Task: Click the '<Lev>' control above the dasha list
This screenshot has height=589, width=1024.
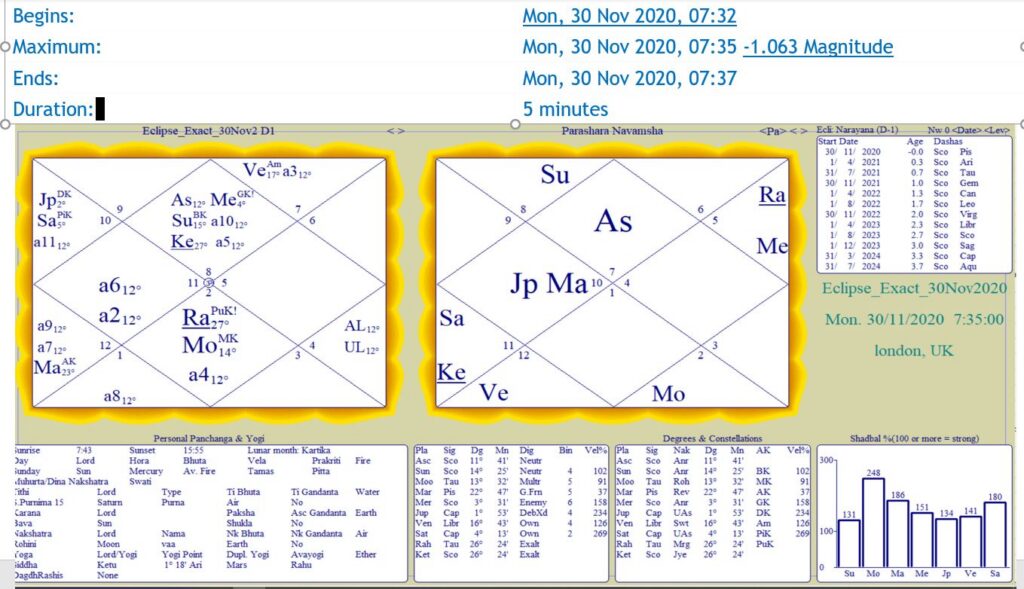Action: [997, 131]
